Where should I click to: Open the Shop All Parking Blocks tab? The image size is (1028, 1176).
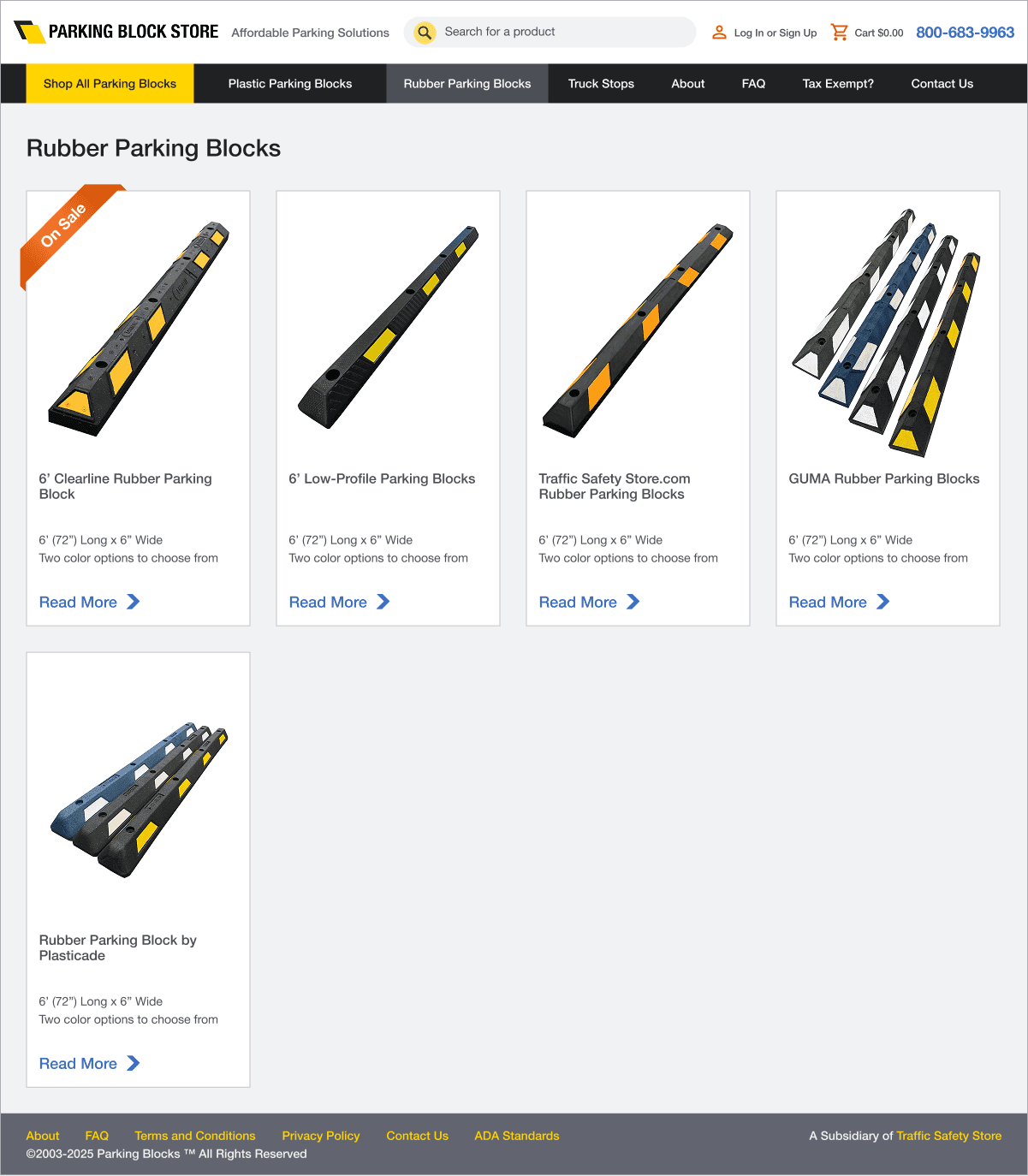coord(110,84)
